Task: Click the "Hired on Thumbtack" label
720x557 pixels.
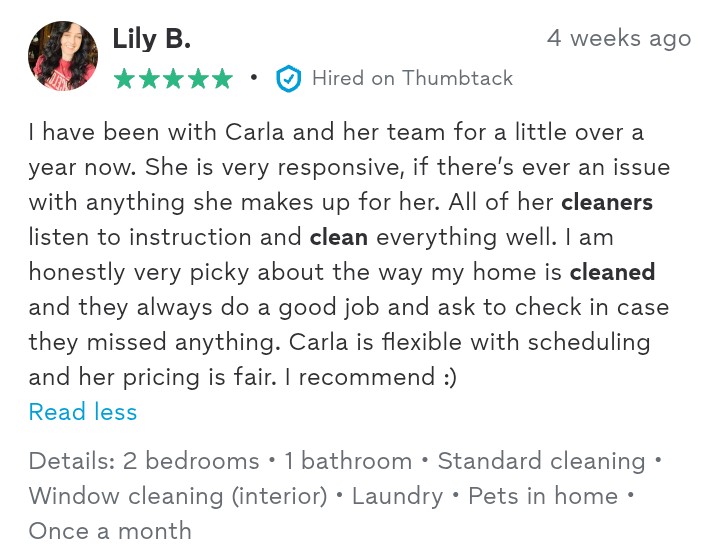Action: coord(412,78)
